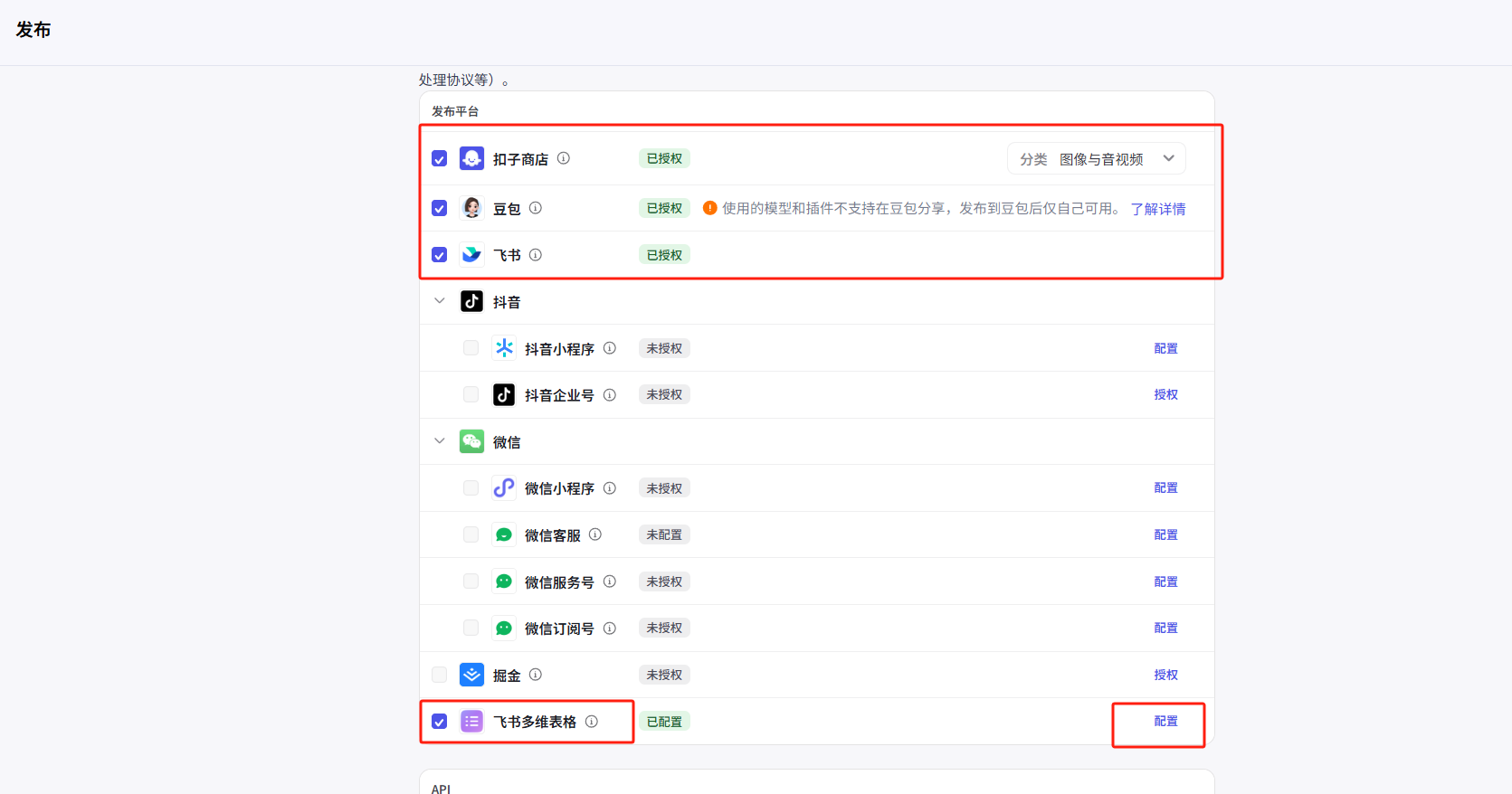
Task: Click the 未授权 badge in 抖音小程序 row
Action: coord(665,348)
